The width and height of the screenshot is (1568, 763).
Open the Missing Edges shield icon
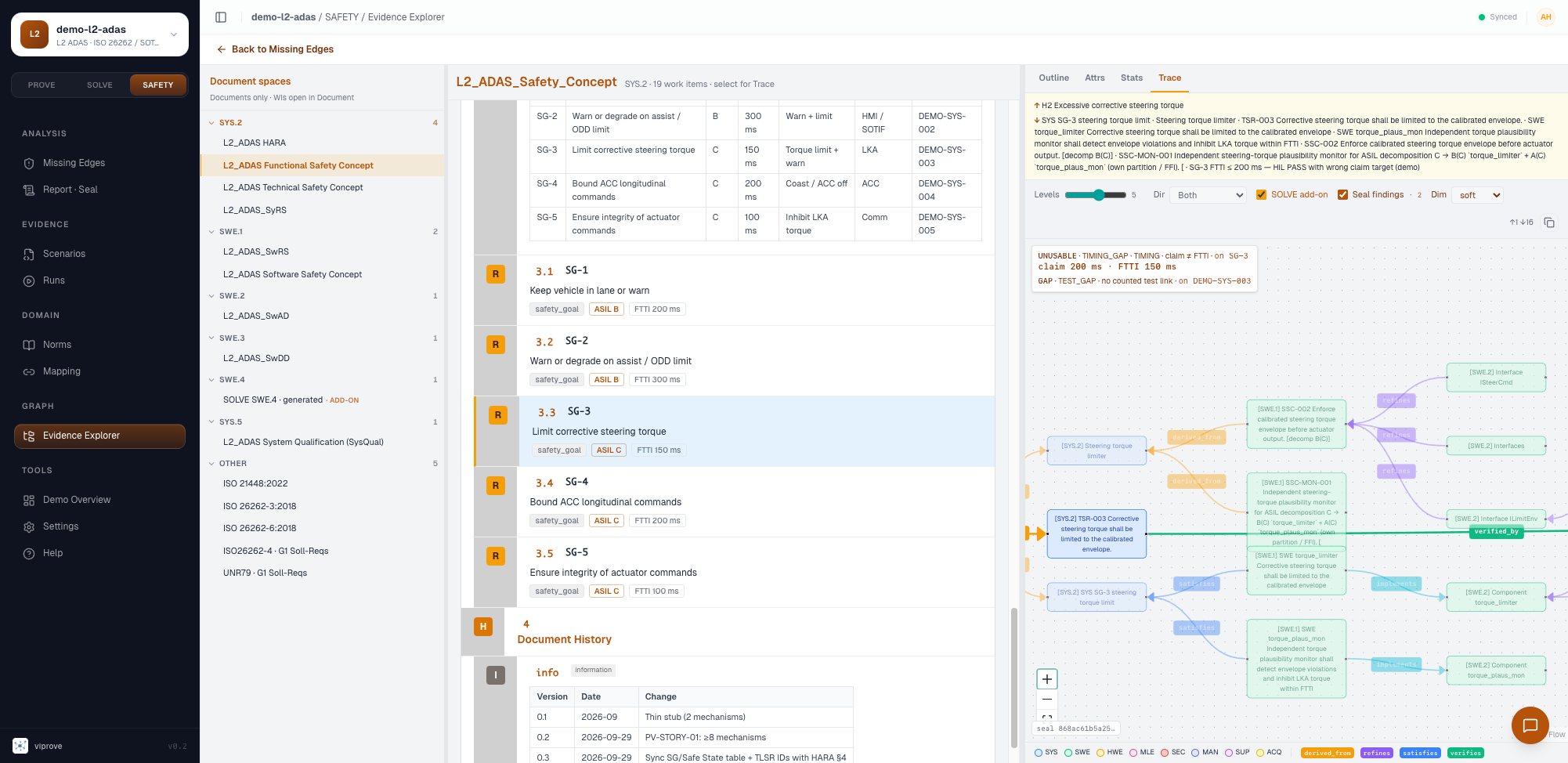[x=29, y=163]
